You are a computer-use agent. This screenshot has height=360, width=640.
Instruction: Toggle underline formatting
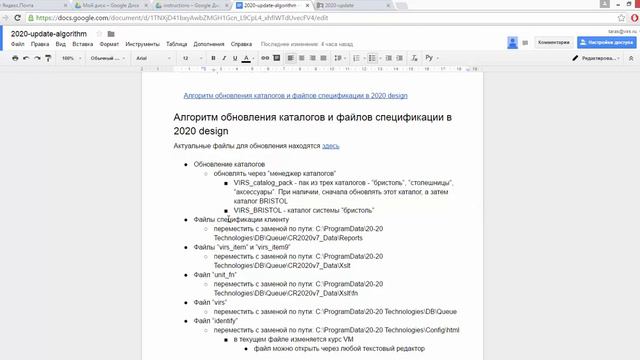[235, 58]
